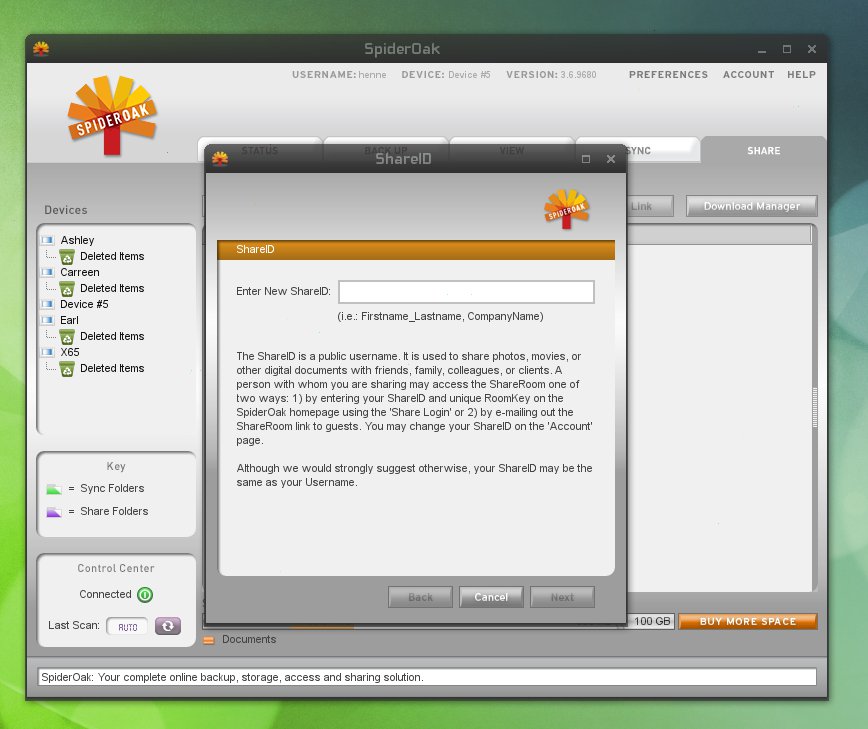
Task: Maximize the ShareID dialog
Action: click(x=586, y=159)
